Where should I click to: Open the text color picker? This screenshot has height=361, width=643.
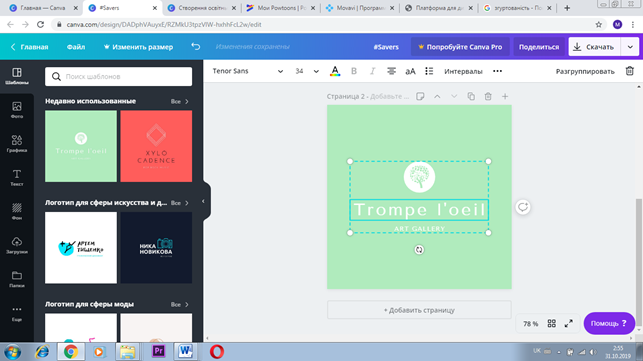(335, 71)
